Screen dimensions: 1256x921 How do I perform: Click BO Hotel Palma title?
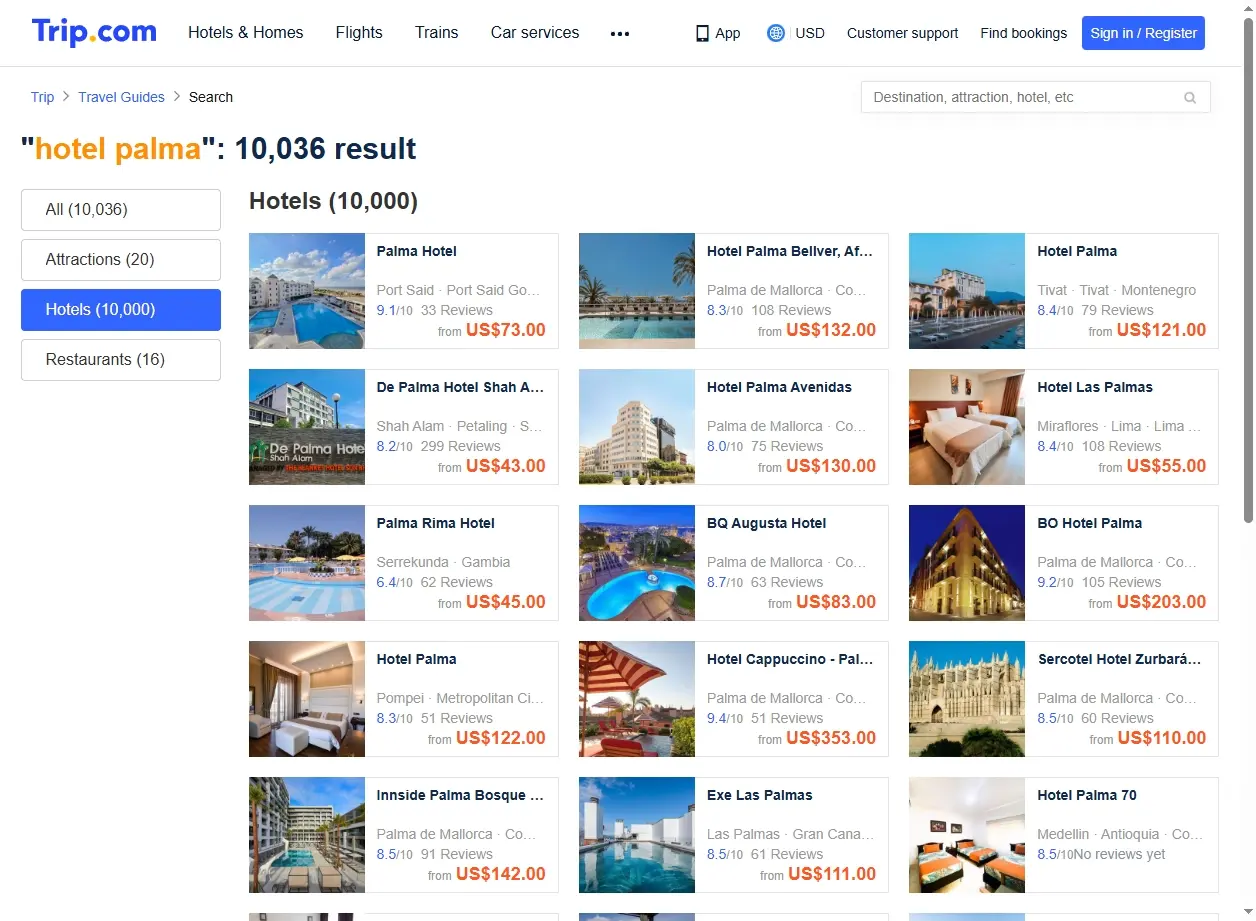click(1090, 523)
